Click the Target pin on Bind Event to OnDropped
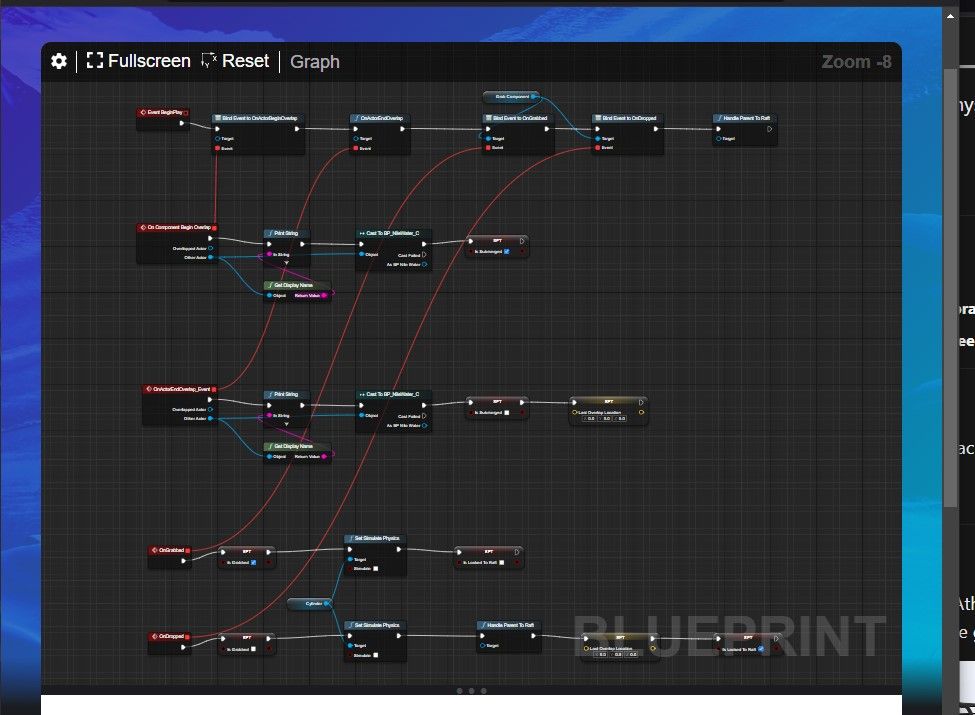The width and height of the screenshot is (975, 715). pos(598,139)
